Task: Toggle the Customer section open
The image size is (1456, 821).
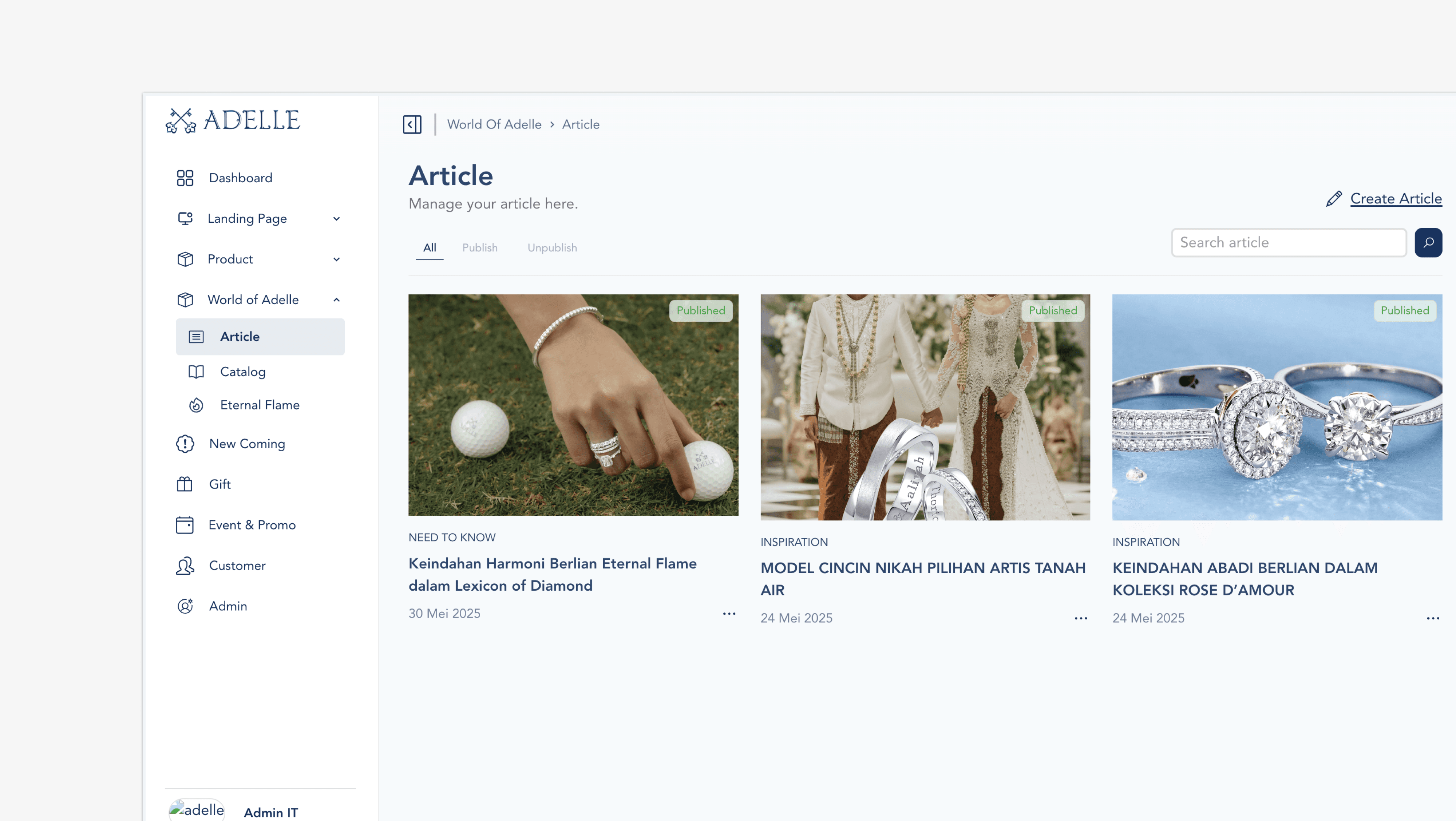Action: [185, 565]
